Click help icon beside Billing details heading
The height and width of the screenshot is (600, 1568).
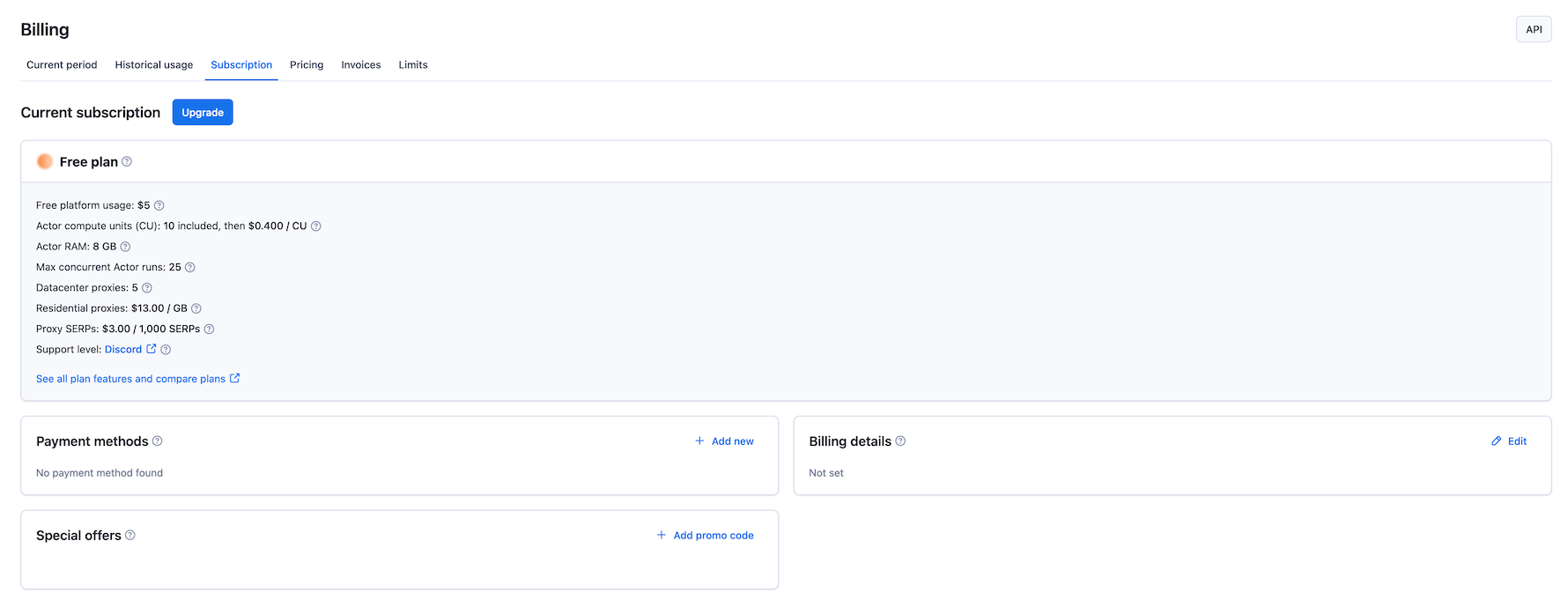pyautogui.click(x=900, y=441)
